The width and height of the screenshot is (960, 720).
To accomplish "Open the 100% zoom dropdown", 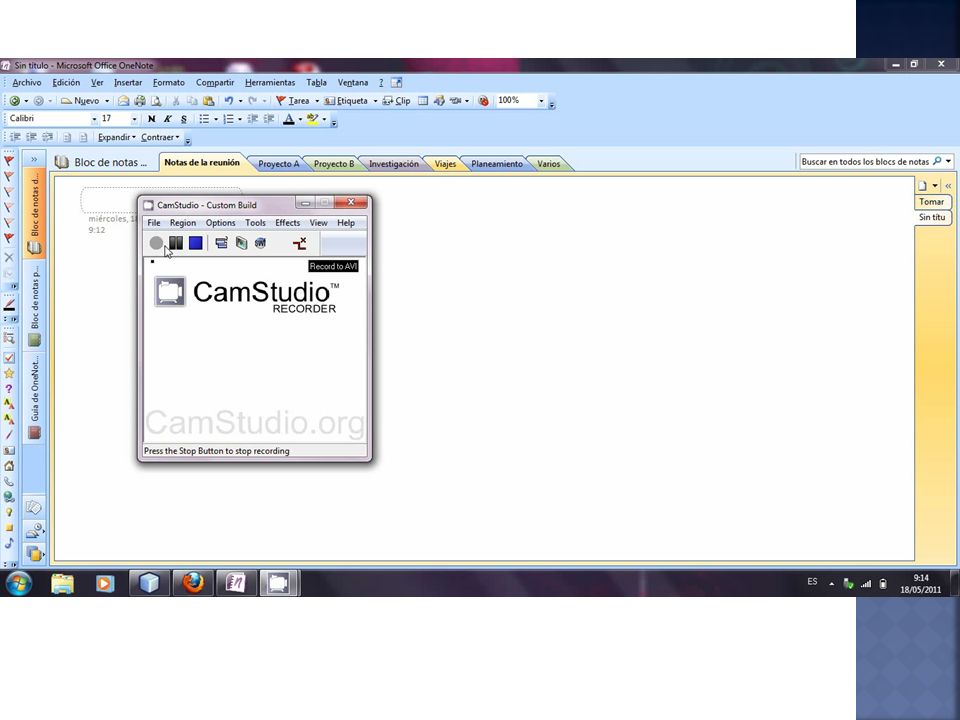I will tap(541, 100).
